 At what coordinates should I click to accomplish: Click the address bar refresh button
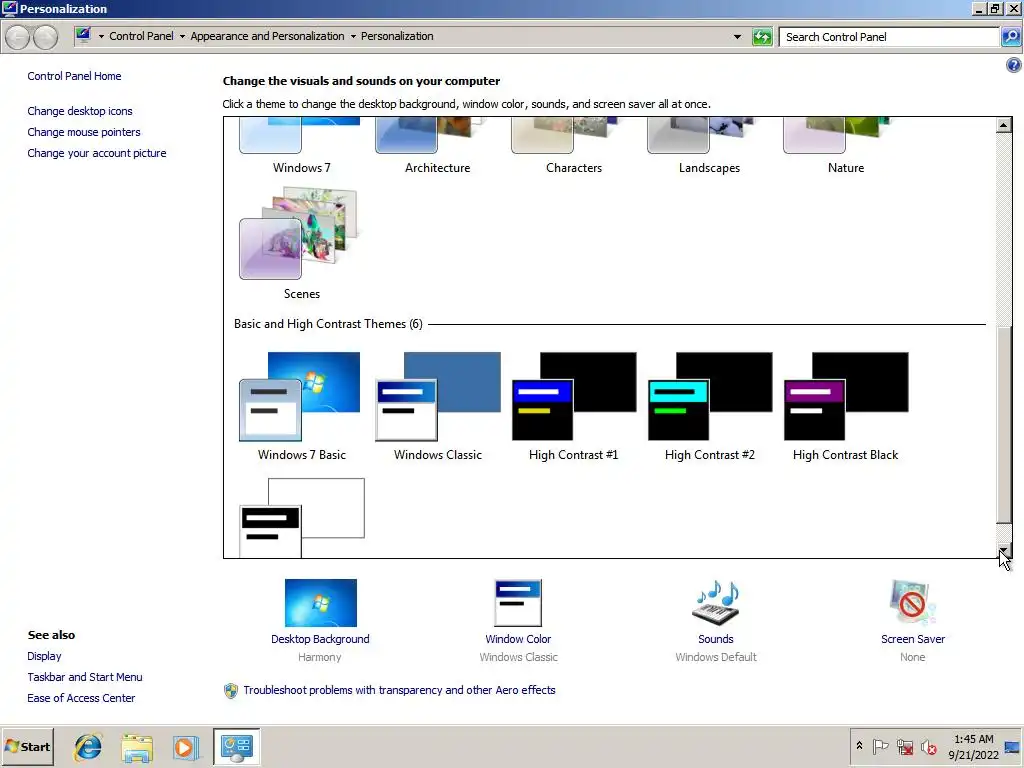pyautogui.click(x=762, y=37)
